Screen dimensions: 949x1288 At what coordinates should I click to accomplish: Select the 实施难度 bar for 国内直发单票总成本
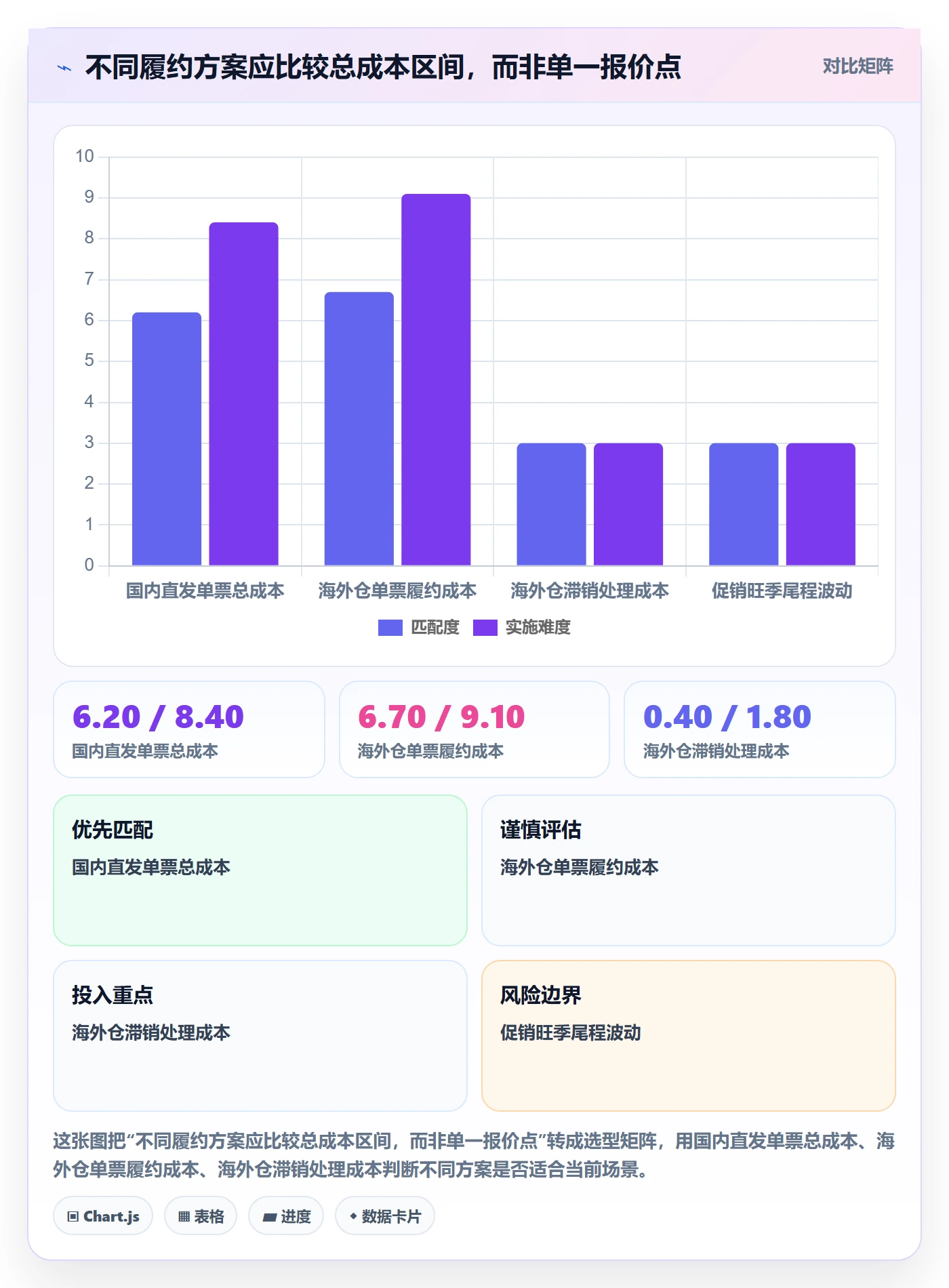(x=243, y=394)
